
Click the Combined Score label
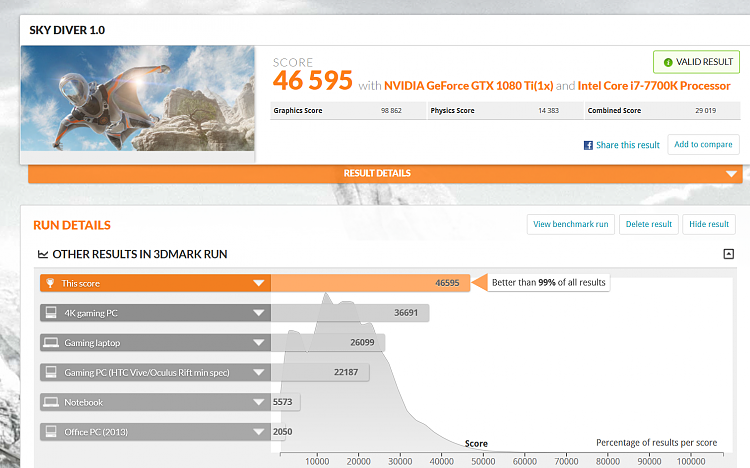click(x=614, y=111)
